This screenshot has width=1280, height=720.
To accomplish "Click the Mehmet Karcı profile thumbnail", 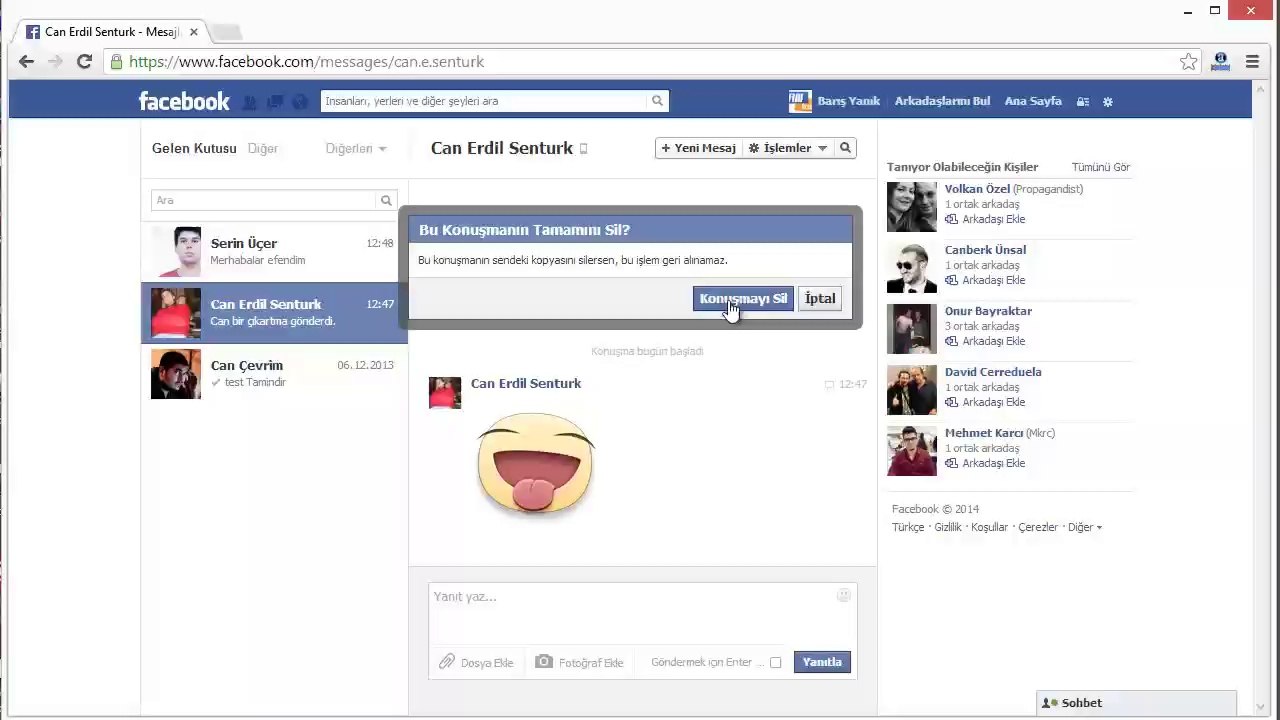I will pos(912,451).
